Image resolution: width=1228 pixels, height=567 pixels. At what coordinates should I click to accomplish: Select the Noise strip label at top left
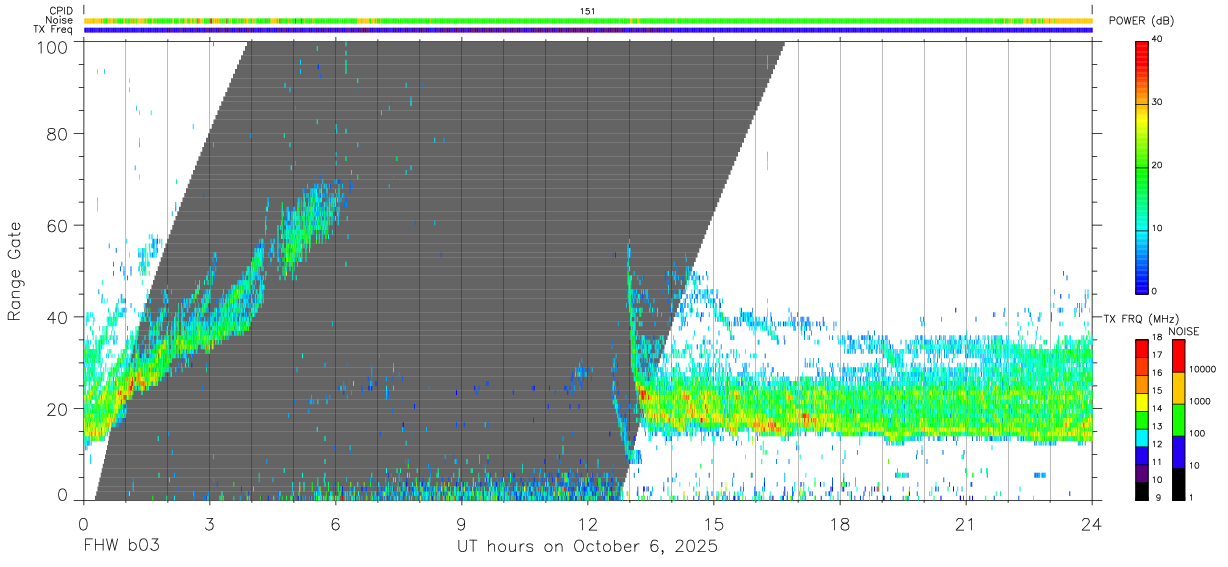click(59, 20)
